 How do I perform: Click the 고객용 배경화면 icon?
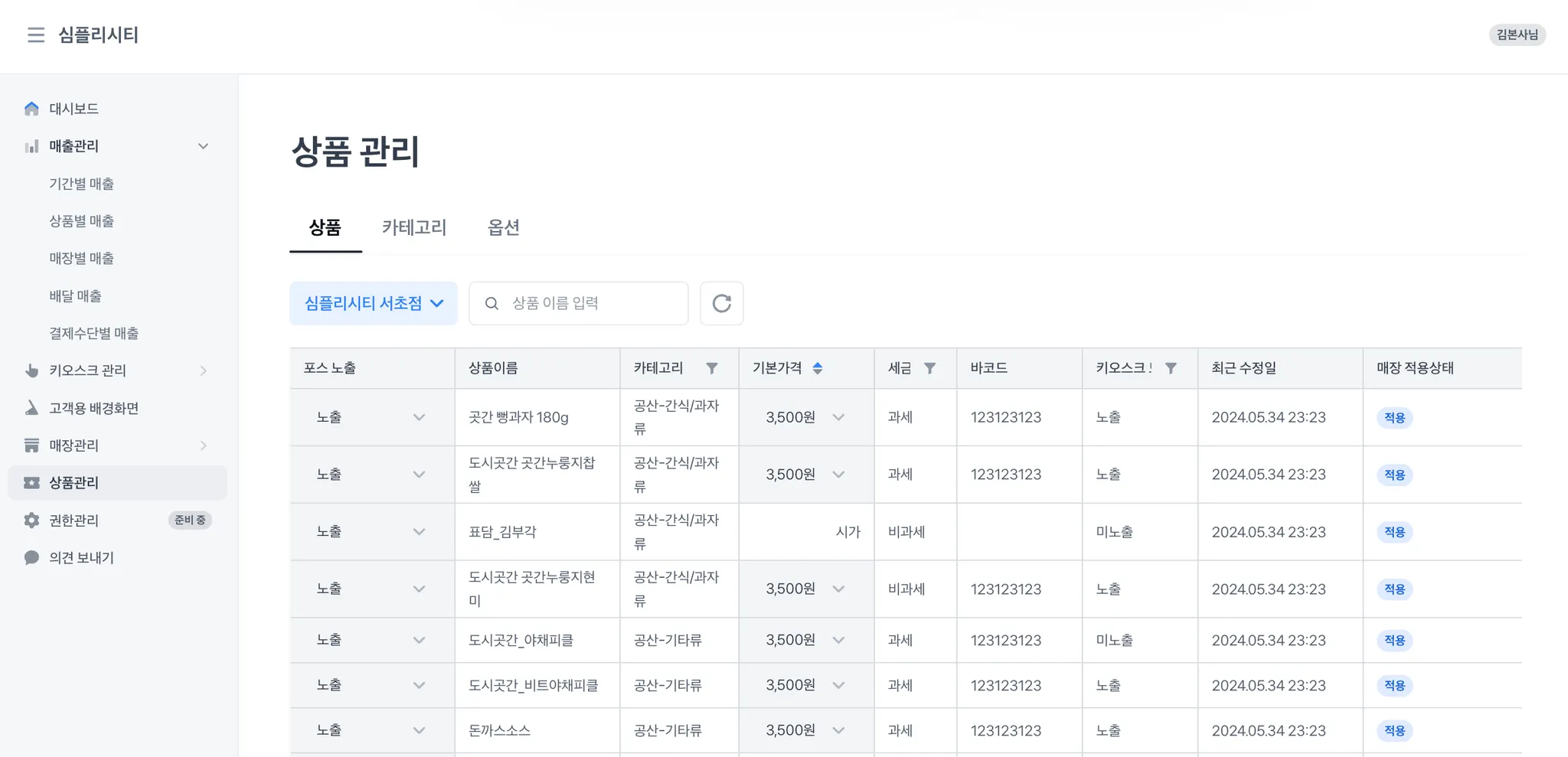pyautogui.click(x=31, y=408)
